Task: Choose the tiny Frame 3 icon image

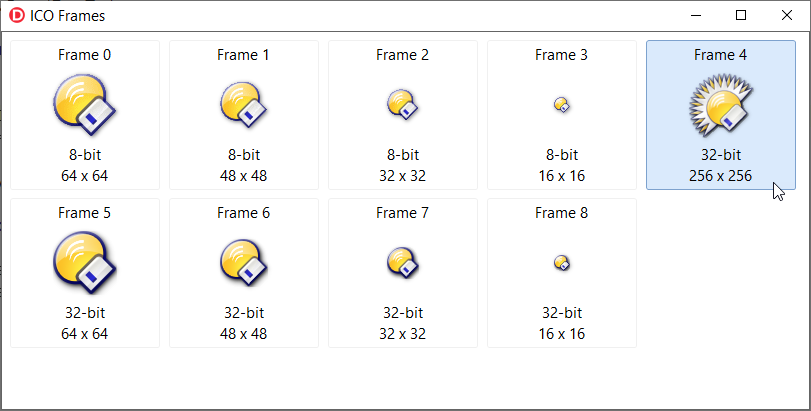Action: pos(562,105)
